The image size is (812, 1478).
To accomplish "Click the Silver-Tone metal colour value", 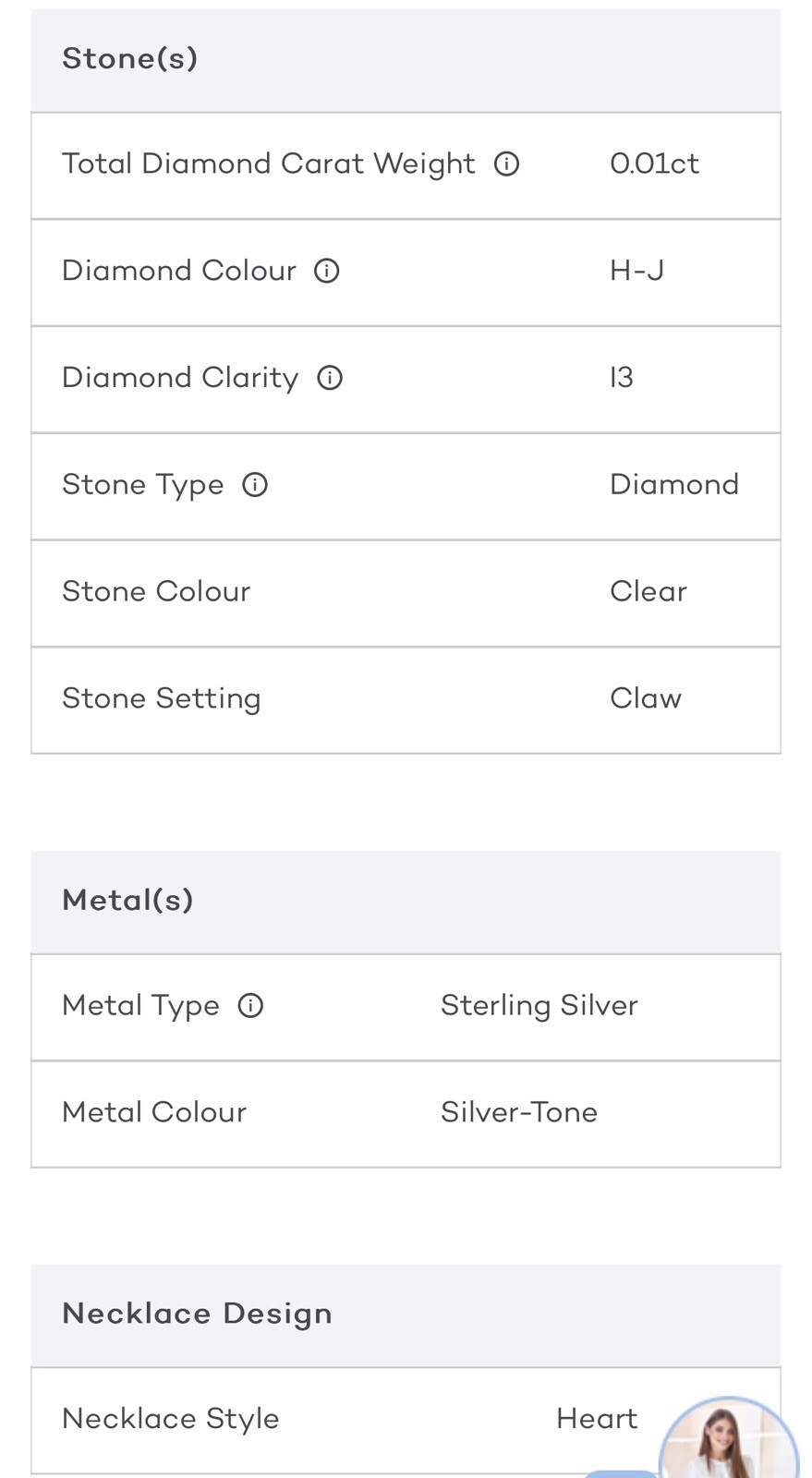I will (519, 1112).
